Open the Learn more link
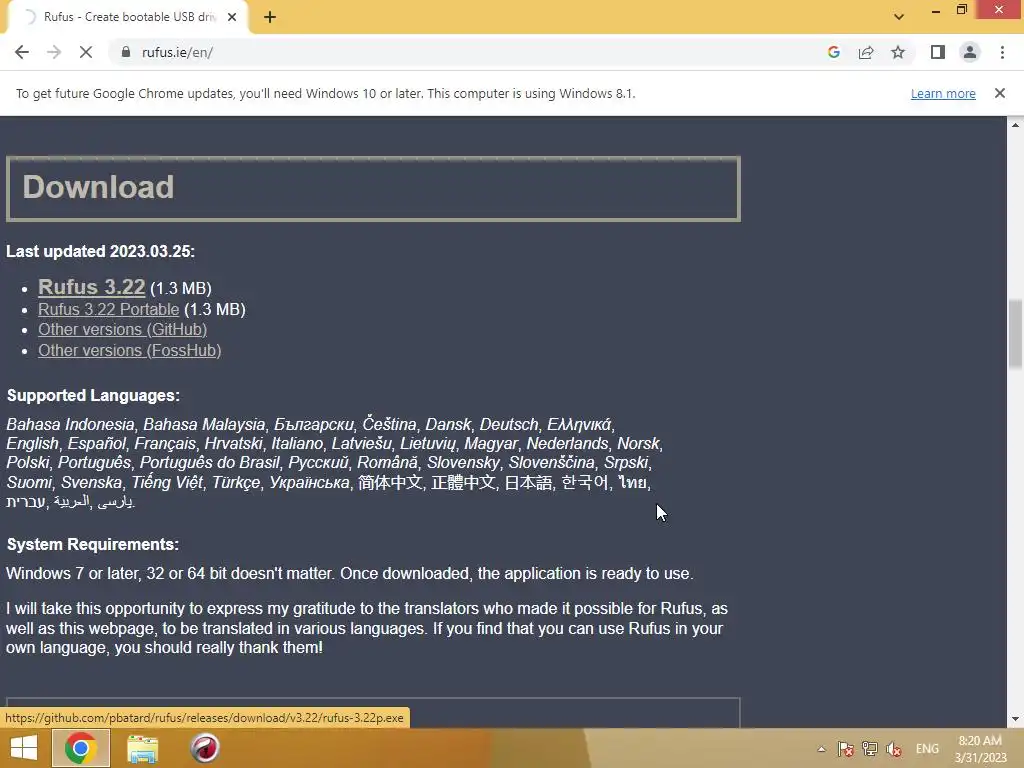The image size is (1024, 768). click(943, 93)
